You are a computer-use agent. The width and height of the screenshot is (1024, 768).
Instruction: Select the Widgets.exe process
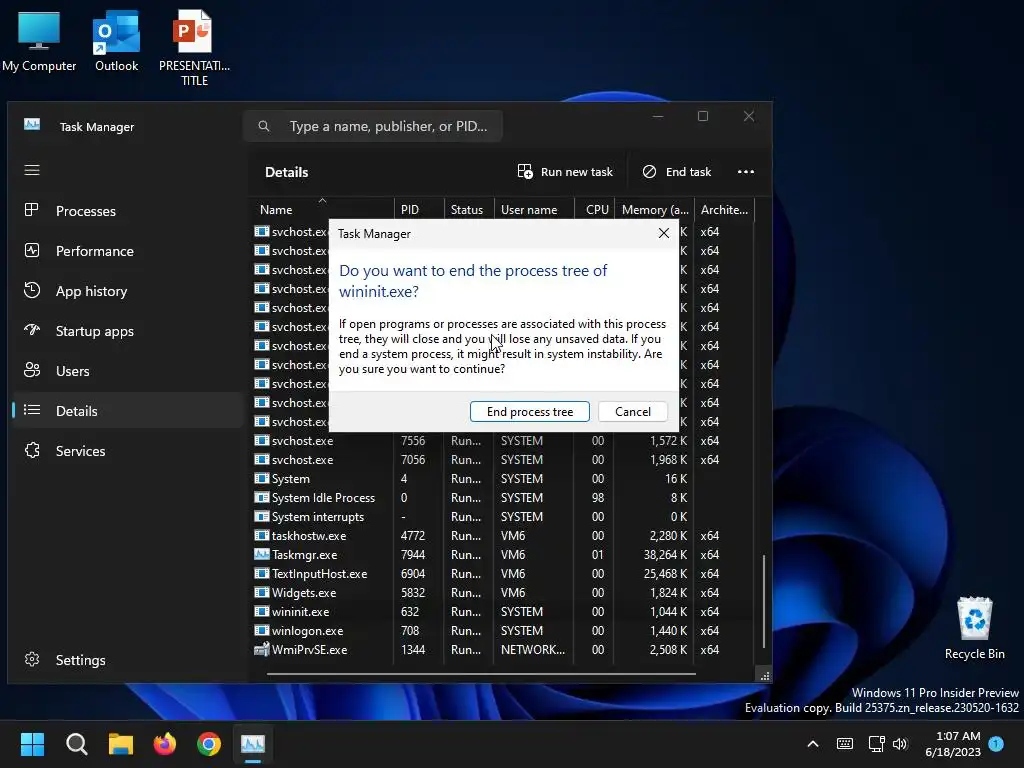tap(503, 593)
